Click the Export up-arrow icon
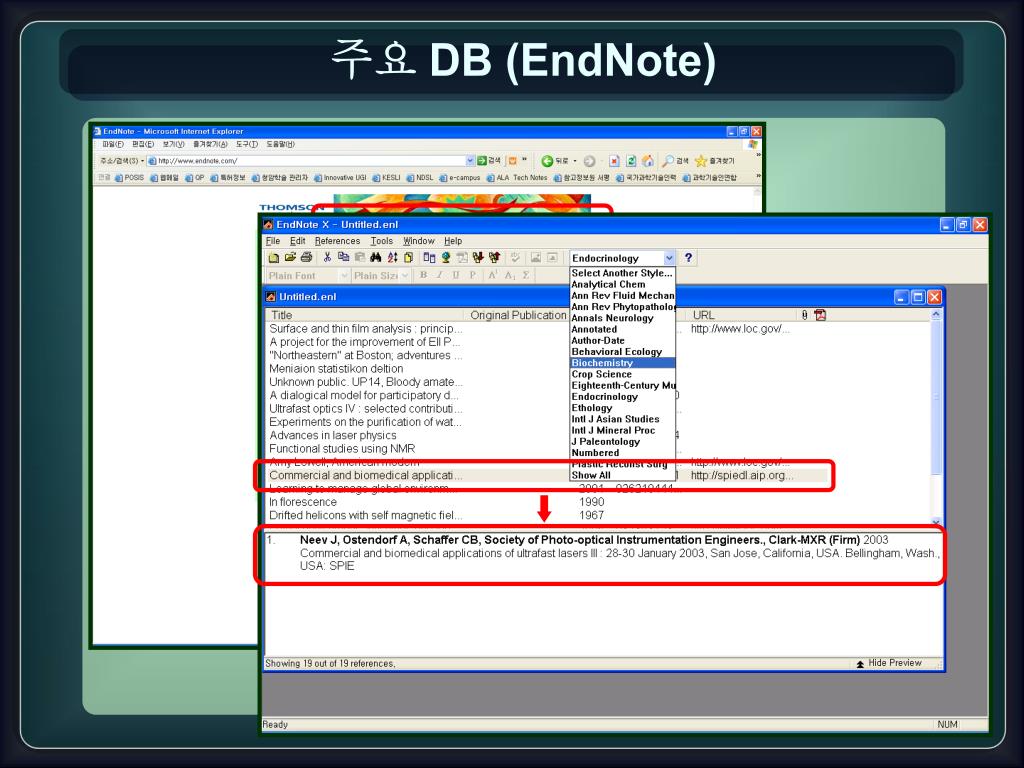Viewport: 1024px width, 768px height. 494,257
